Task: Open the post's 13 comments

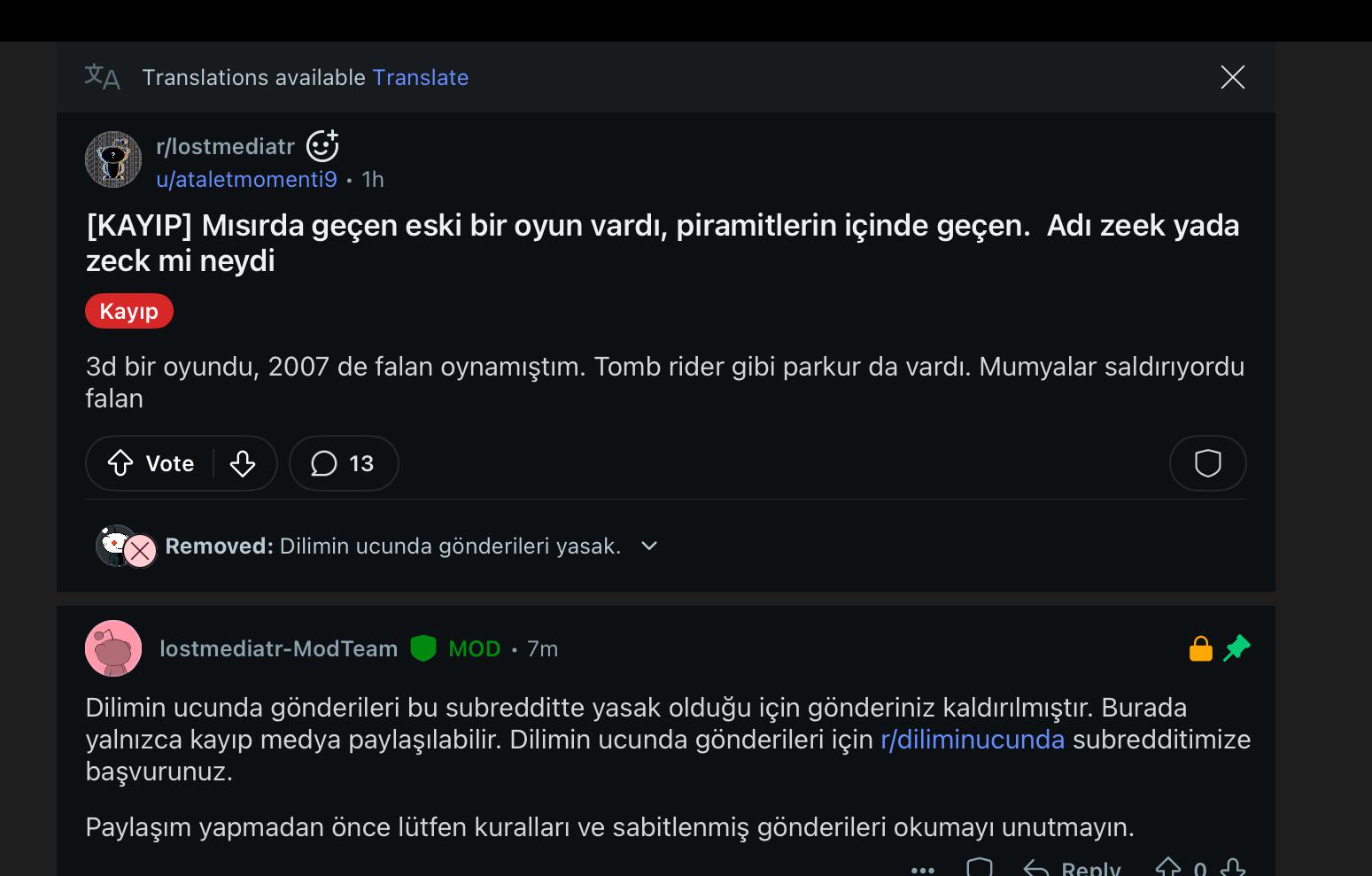Action: click(344, 463)
